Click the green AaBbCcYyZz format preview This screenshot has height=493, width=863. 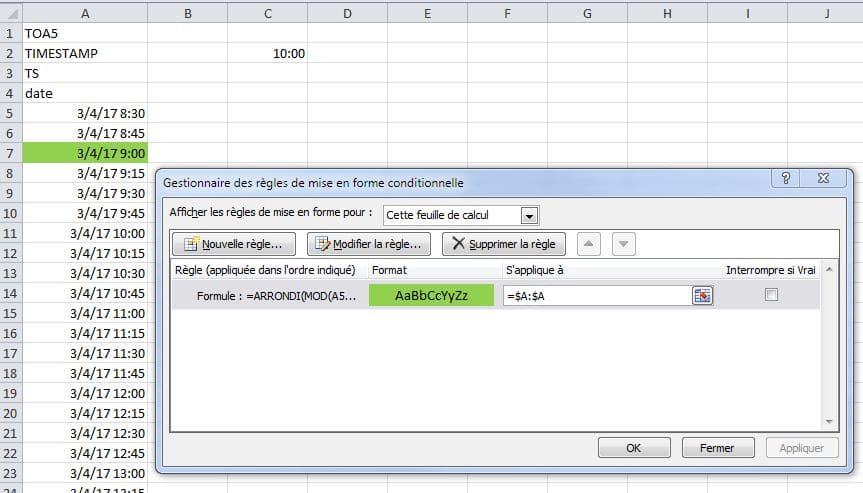[432, 295]
